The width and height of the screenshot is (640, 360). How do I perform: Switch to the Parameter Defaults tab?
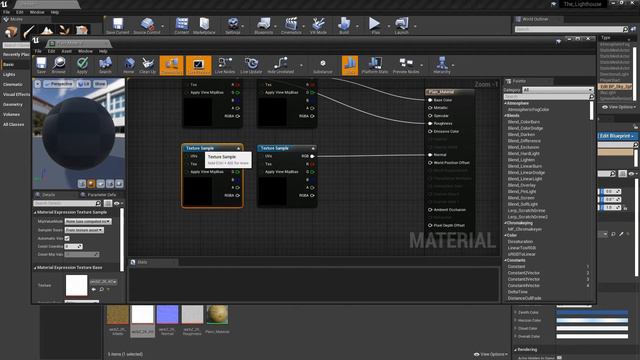(x=98, y=195)
